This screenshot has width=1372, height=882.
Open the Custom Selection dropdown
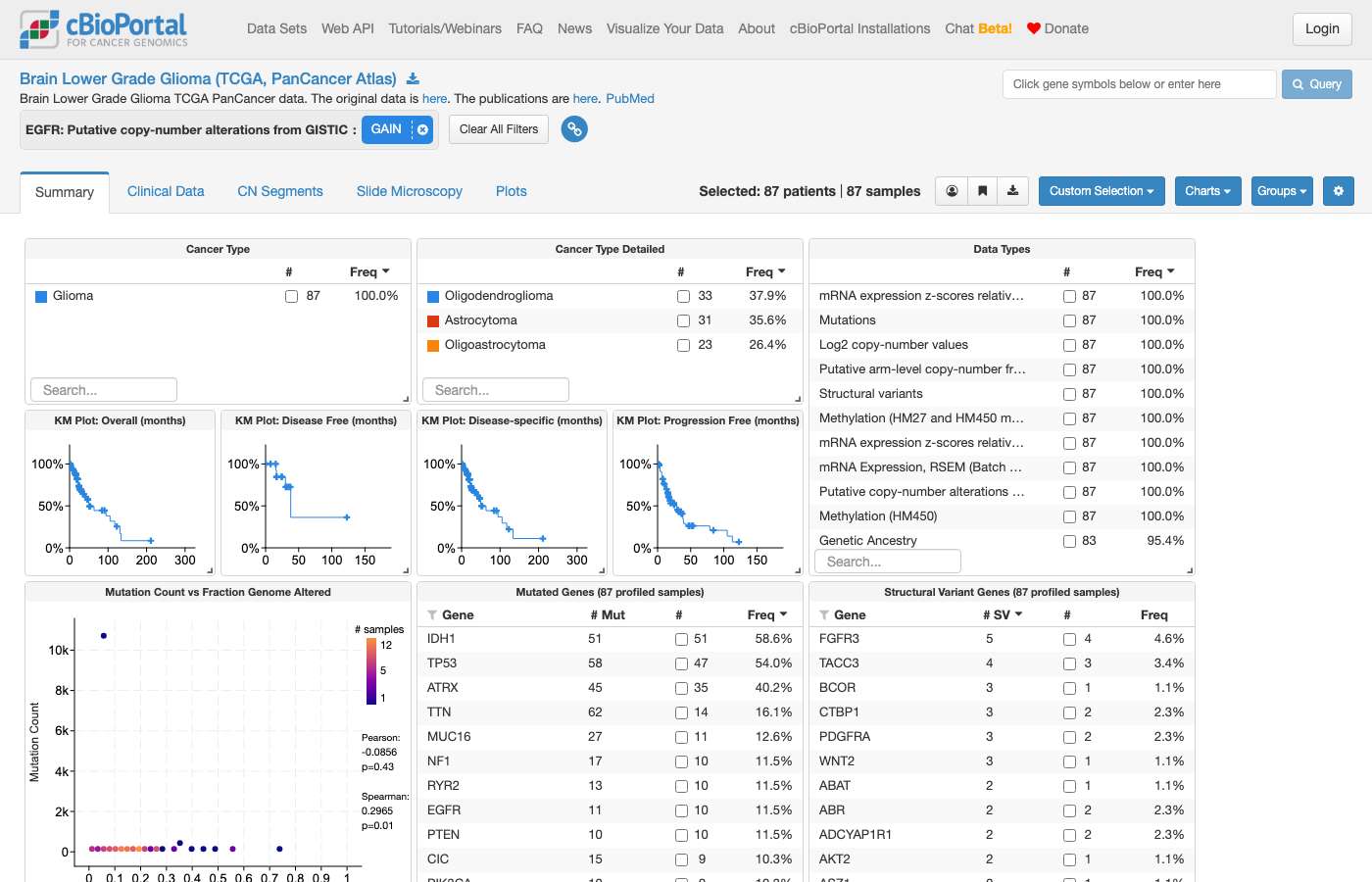click(1102, 191)
